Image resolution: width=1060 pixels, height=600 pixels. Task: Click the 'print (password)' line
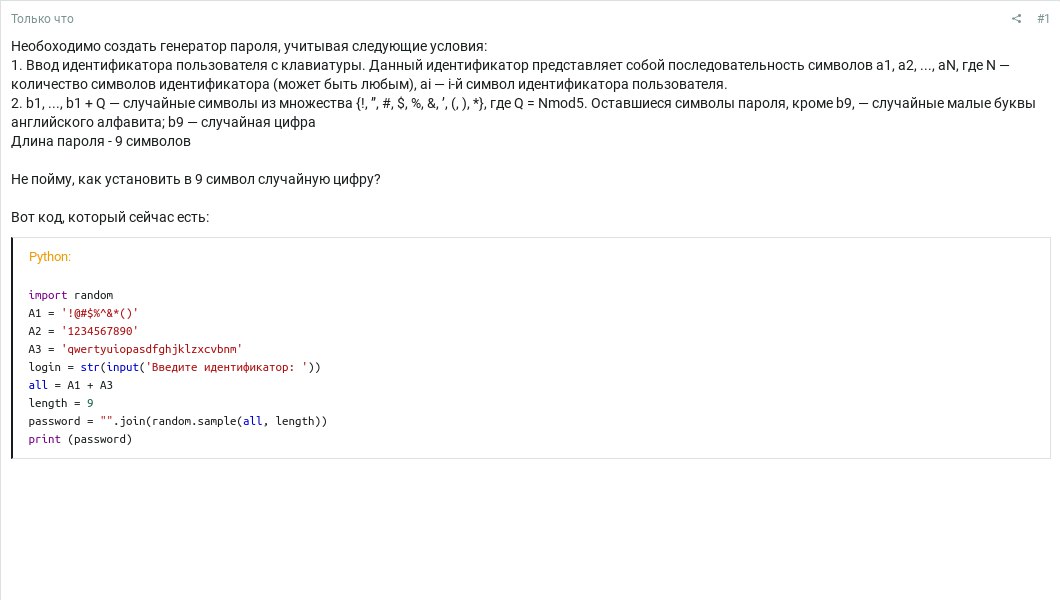click(80, 439)
